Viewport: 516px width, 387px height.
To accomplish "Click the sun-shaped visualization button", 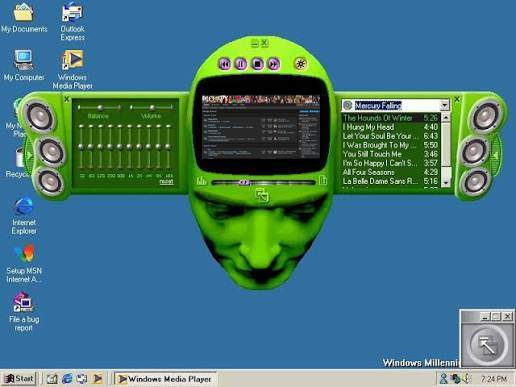I will tap(300, 64).
